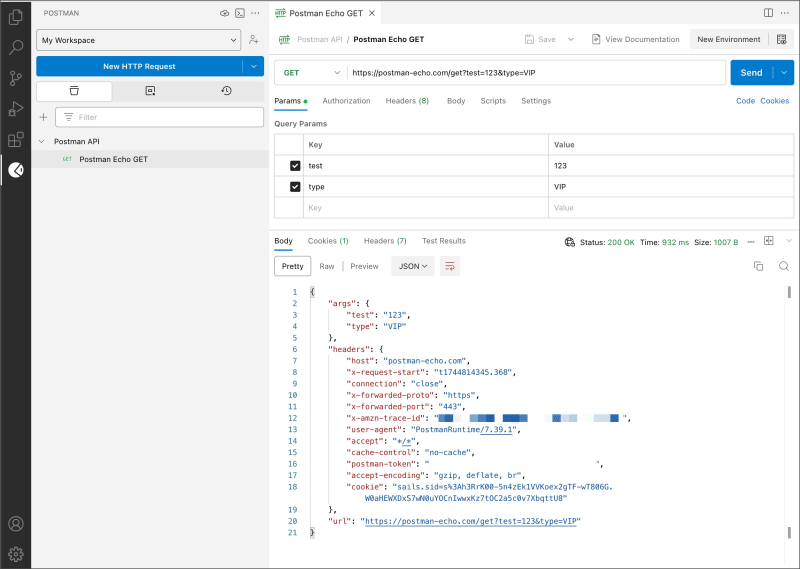The height and width of the screenshot is (569, 800).
Task: Open Accounts icon at bottom of sidebar
Action: point(15,524)
